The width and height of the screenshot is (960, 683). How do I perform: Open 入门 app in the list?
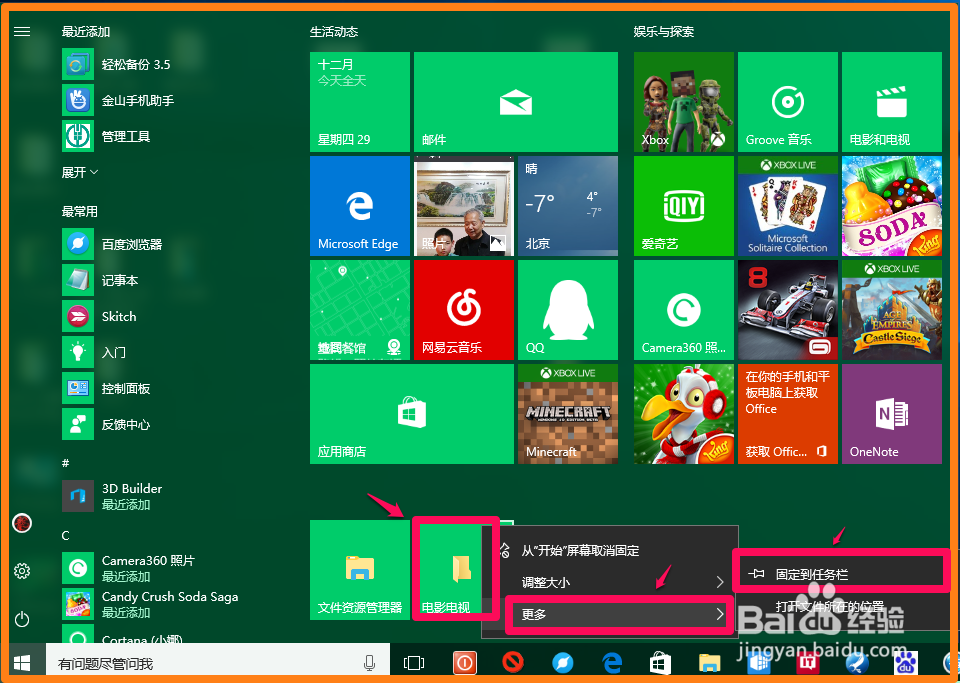coord(94,353)
